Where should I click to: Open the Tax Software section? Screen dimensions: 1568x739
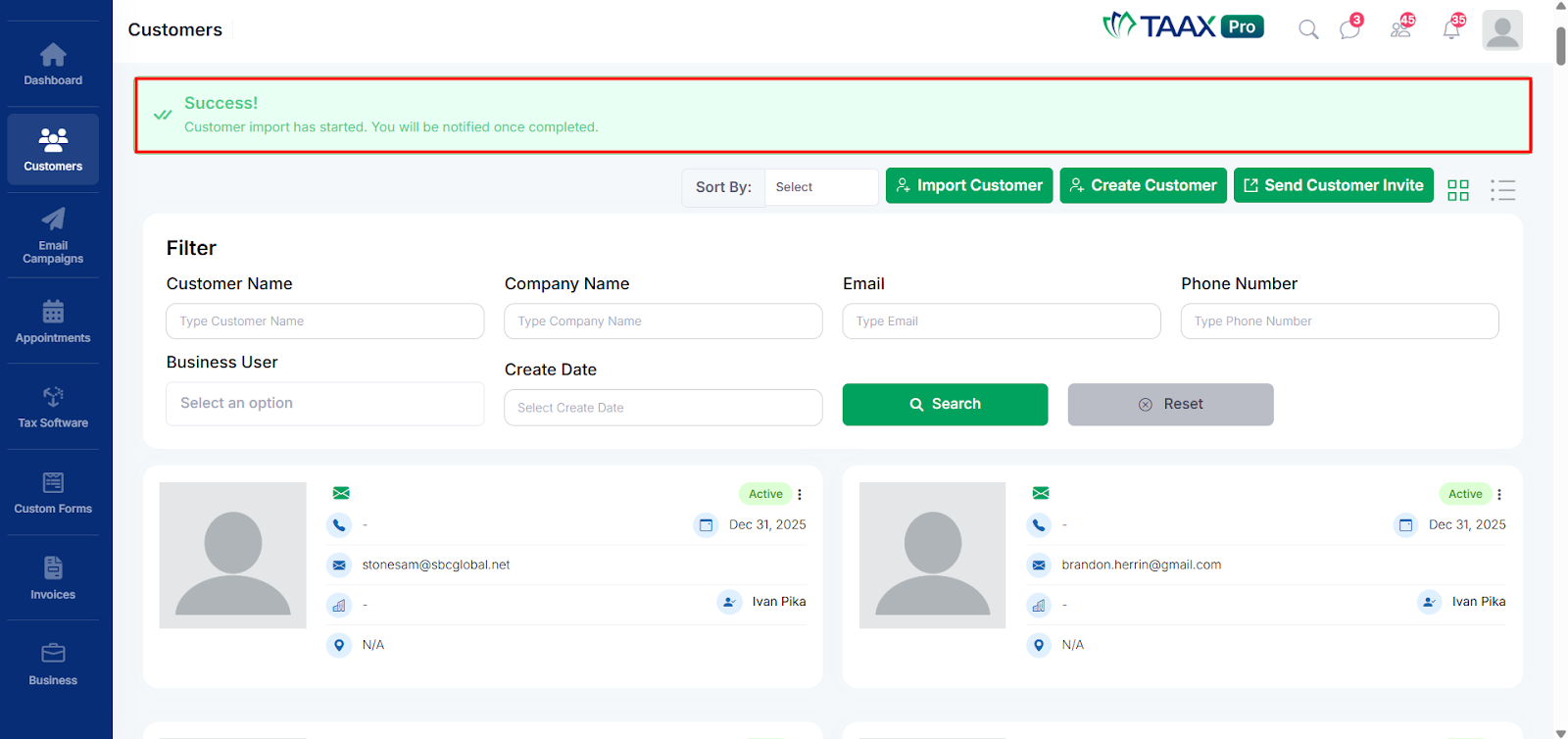point(53,407)
